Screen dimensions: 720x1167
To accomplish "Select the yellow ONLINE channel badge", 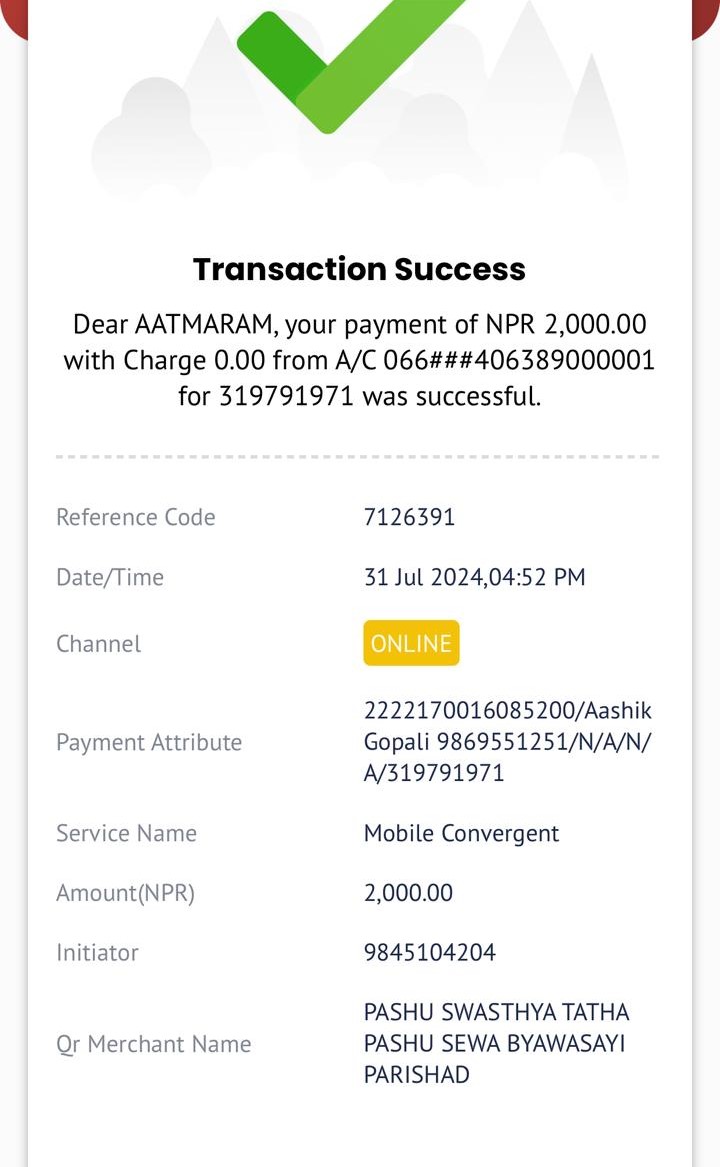I will [411, 643].
